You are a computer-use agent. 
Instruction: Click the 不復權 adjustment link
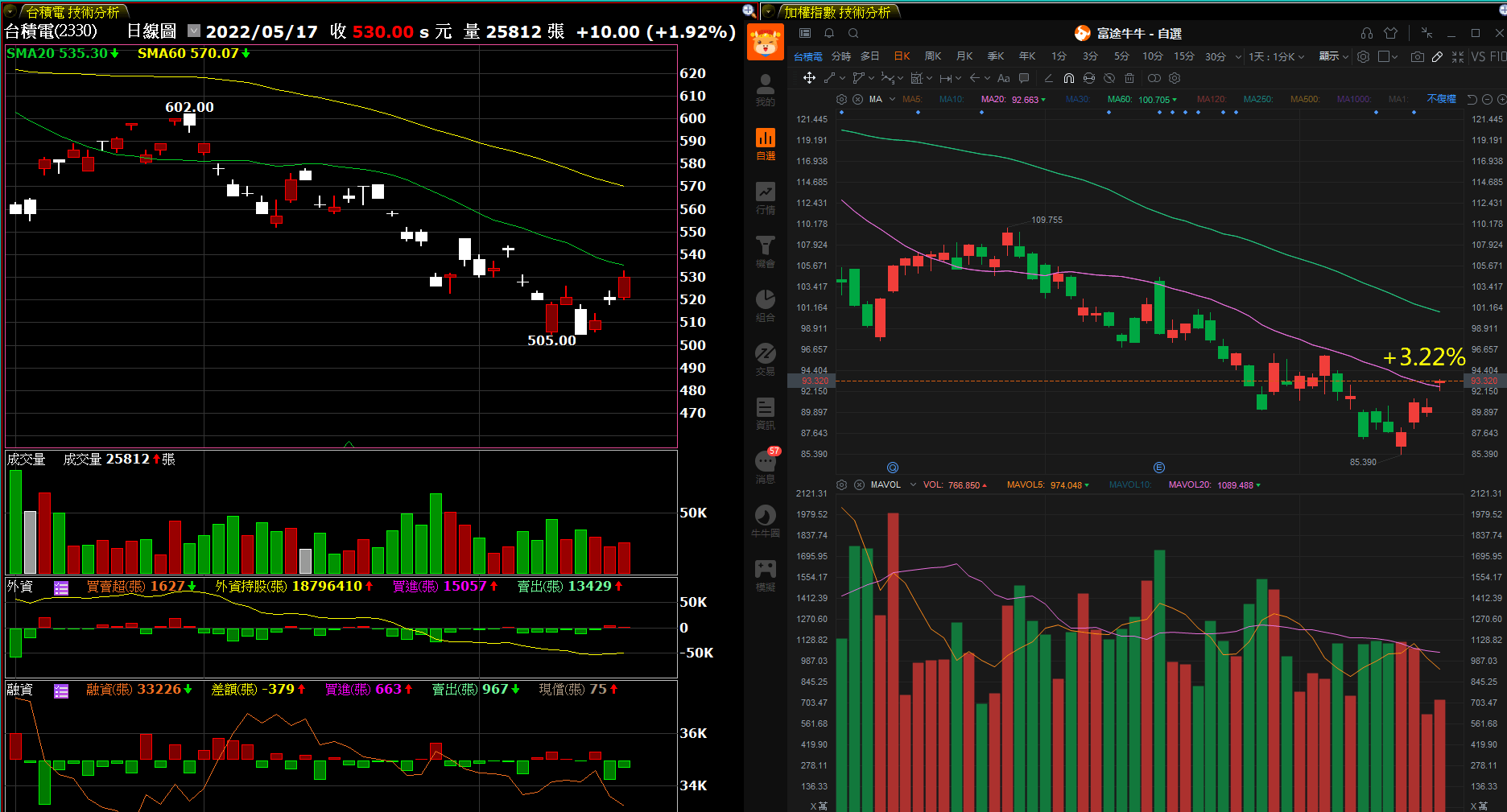pyautogui.click(x=1441, y=99)
